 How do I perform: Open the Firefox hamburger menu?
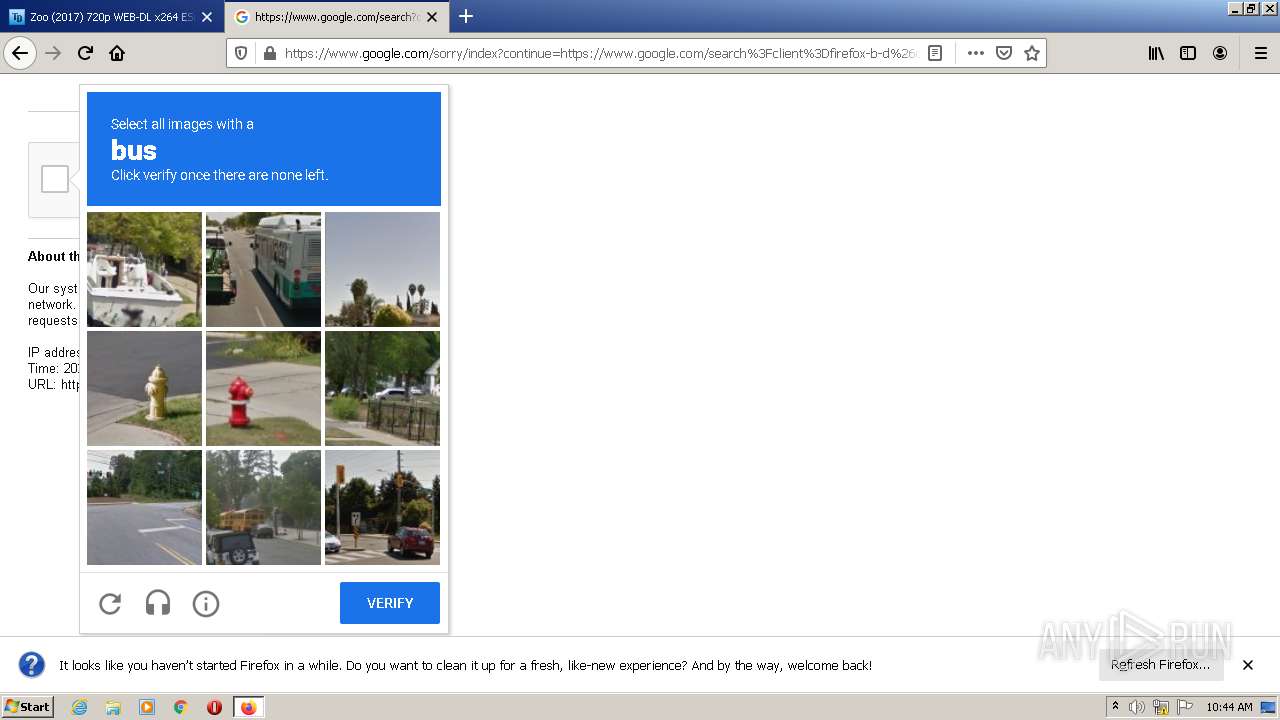(1260, 53)
